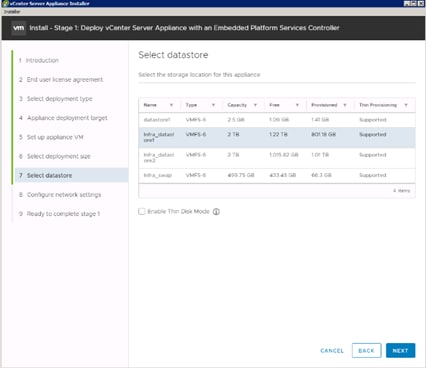This screenshot has width=426, height=368.
Task: Click the 499.75 GB capacity cell
Action: coord(241,175)
